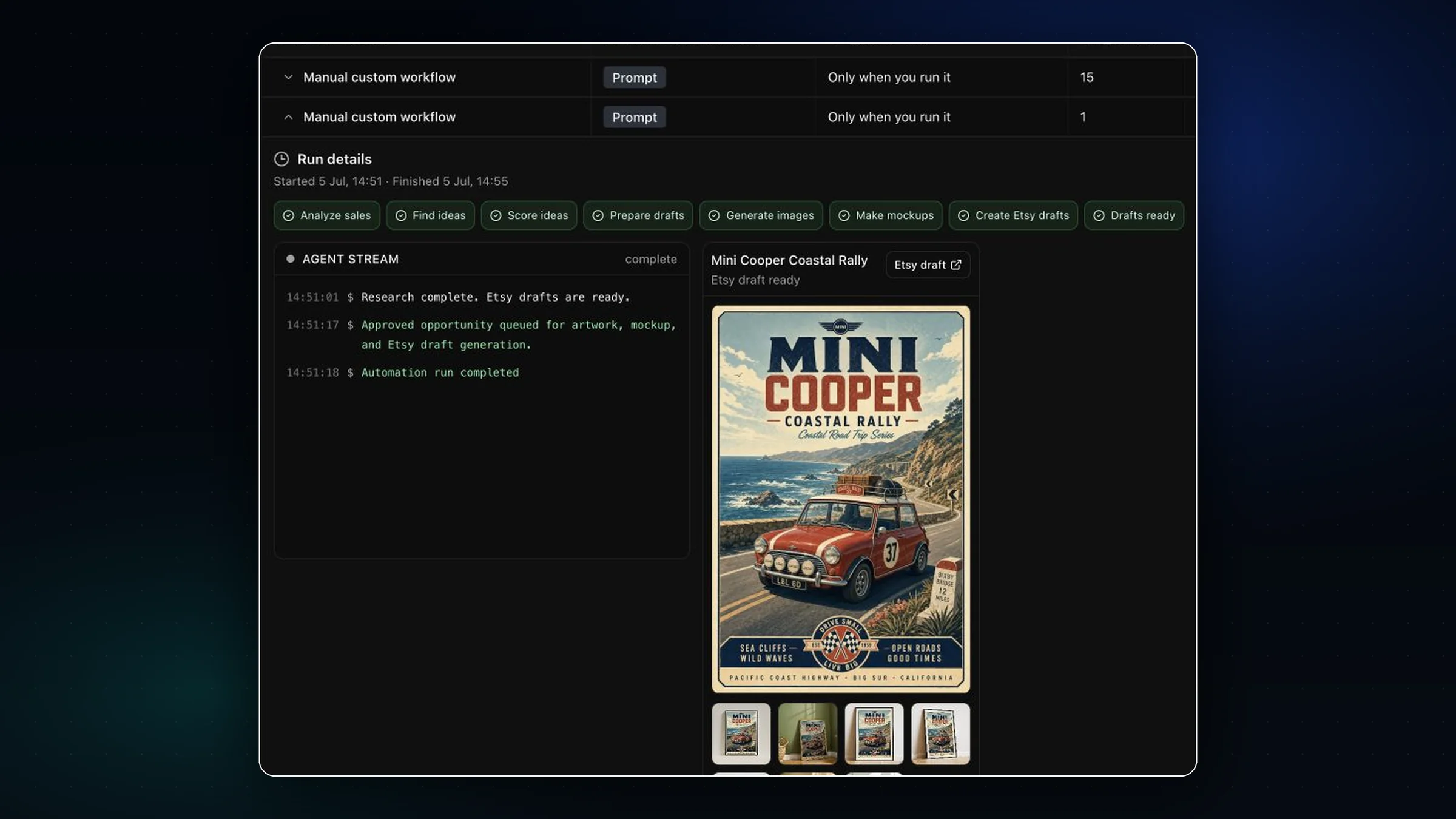Open the Etsy draft external link

coord(928,265)
